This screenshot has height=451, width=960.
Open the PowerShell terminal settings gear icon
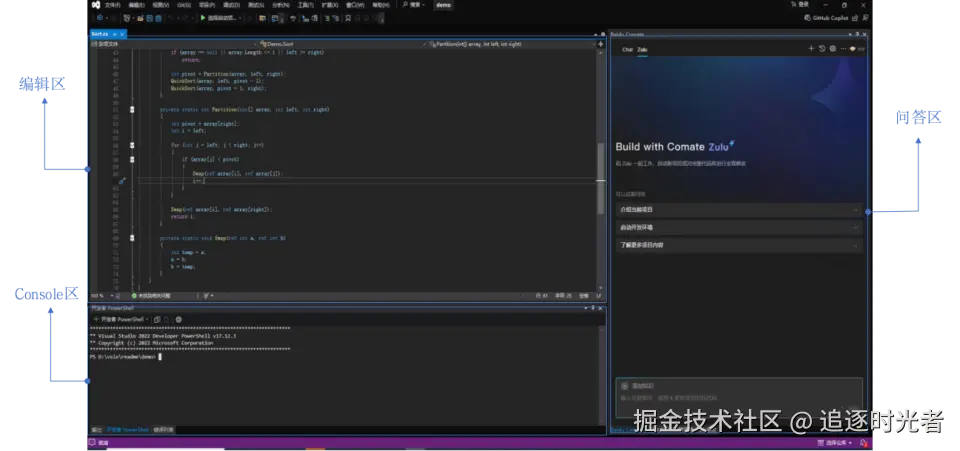click(x=179, y=319)
